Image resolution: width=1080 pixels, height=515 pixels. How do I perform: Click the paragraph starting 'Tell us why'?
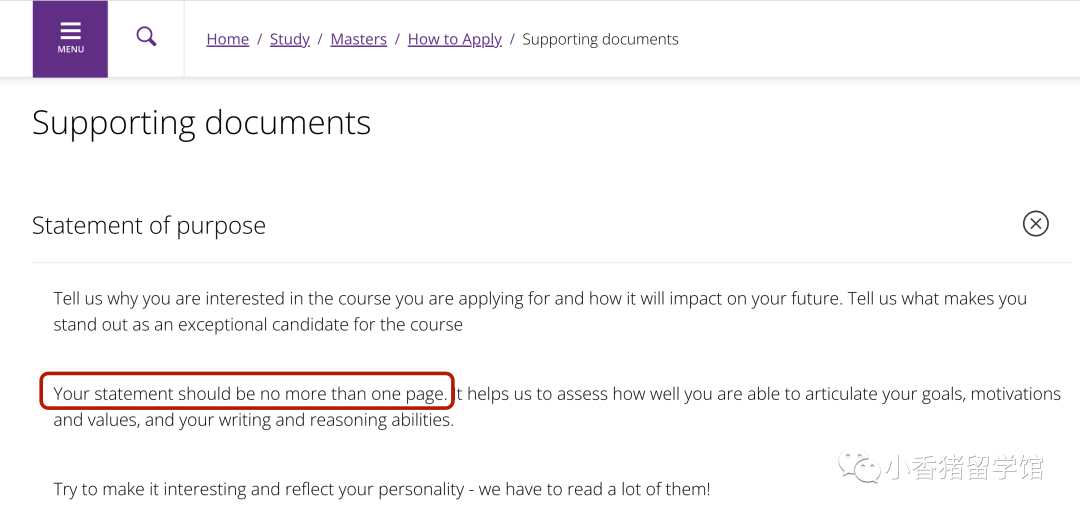540,311
